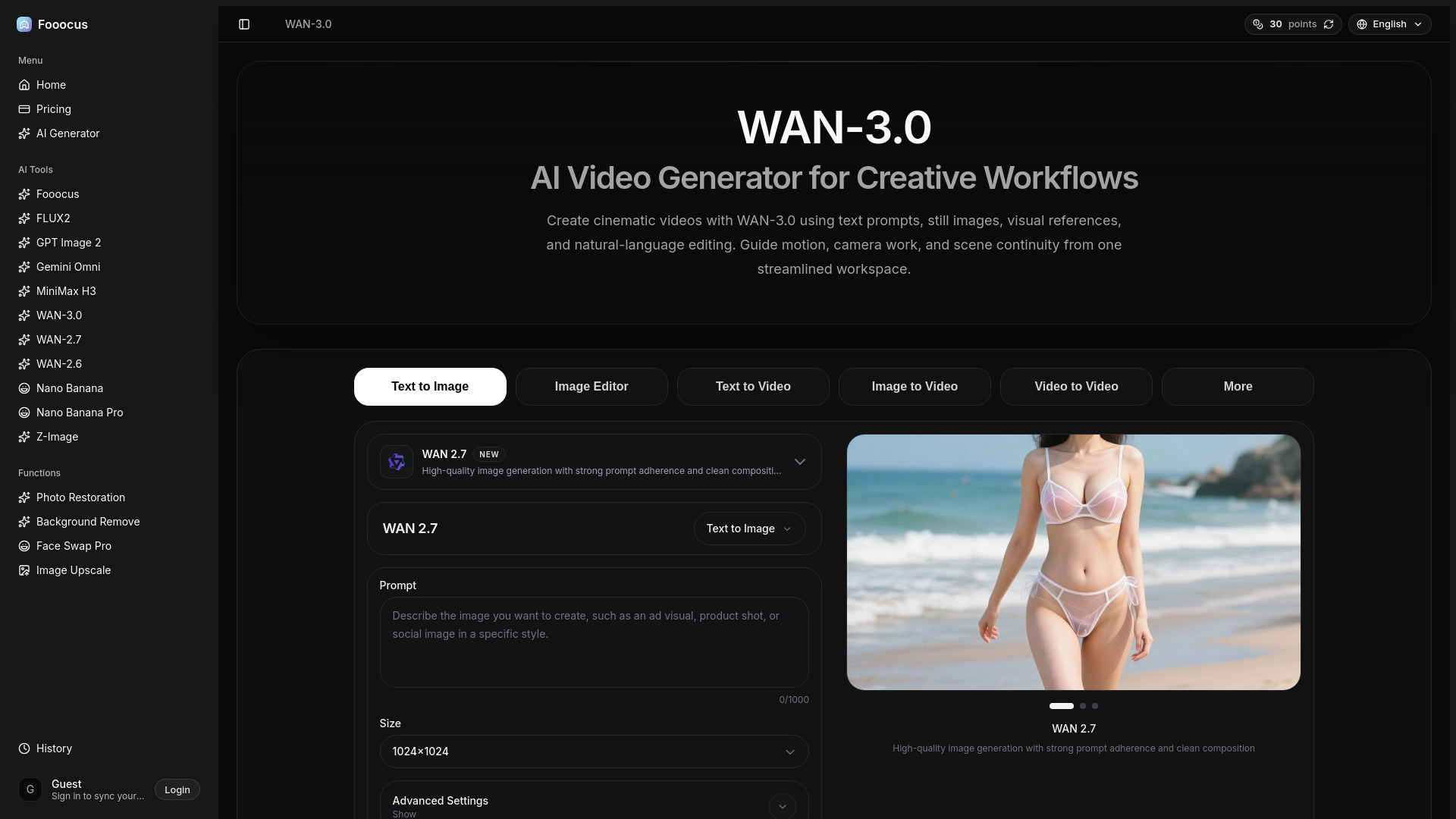
Task: Click the Guest avatar circle
Action: (30, 789)
